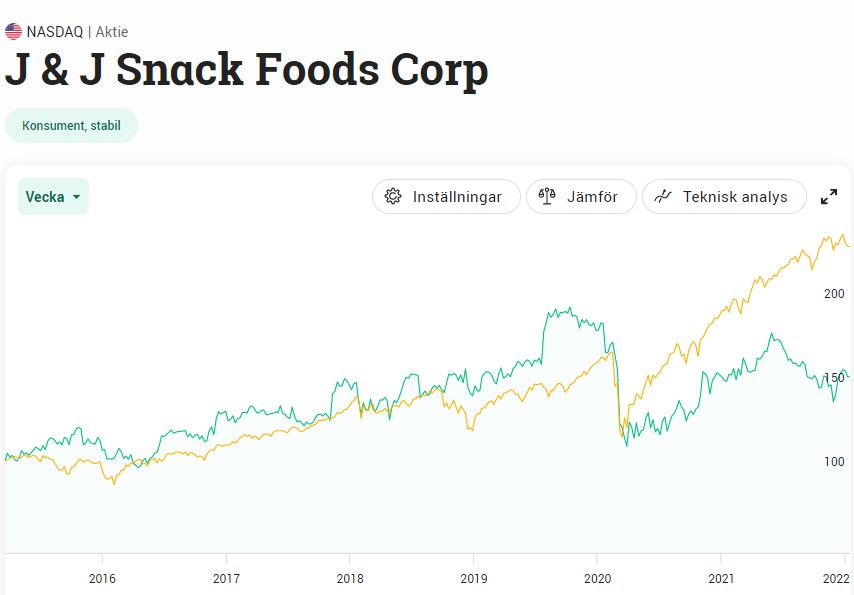
Task: Click the 2016 marker on the time axis
Action: tap(102, 578)
